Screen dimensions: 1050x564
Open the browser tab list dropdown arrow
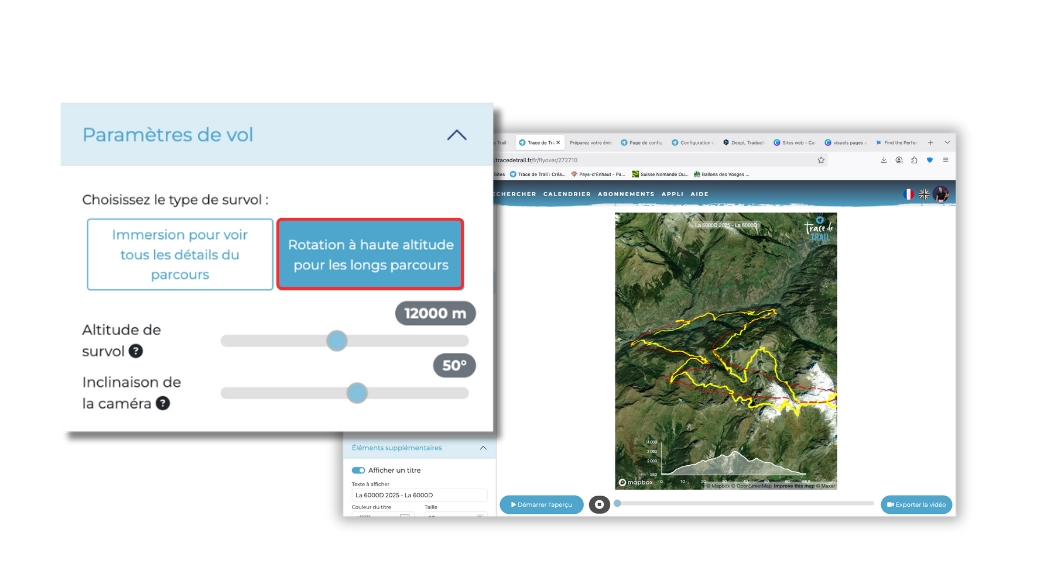click(x=947, y=142)
